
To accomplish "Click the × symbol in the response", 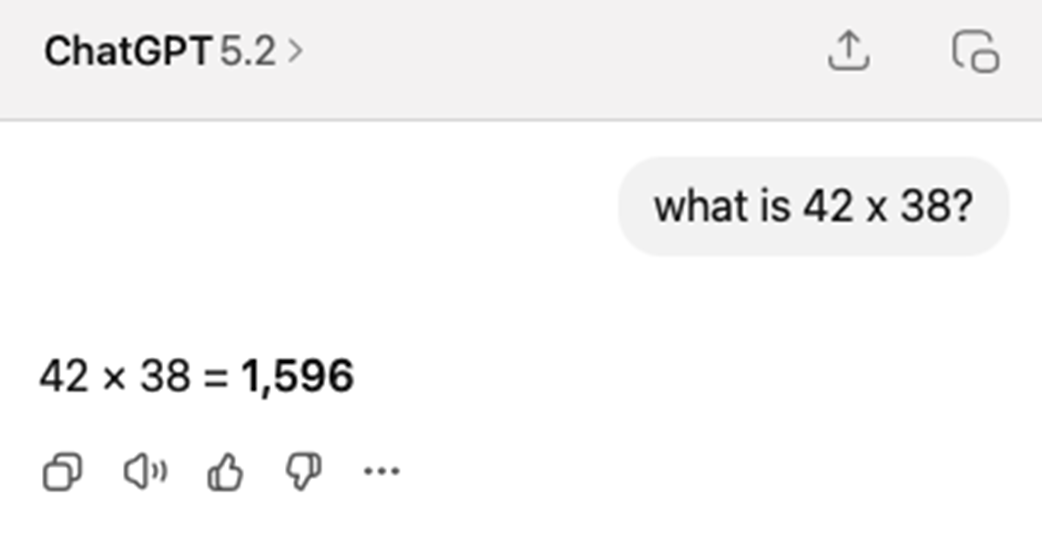I will pyautogui.click(x=113, y=378).
